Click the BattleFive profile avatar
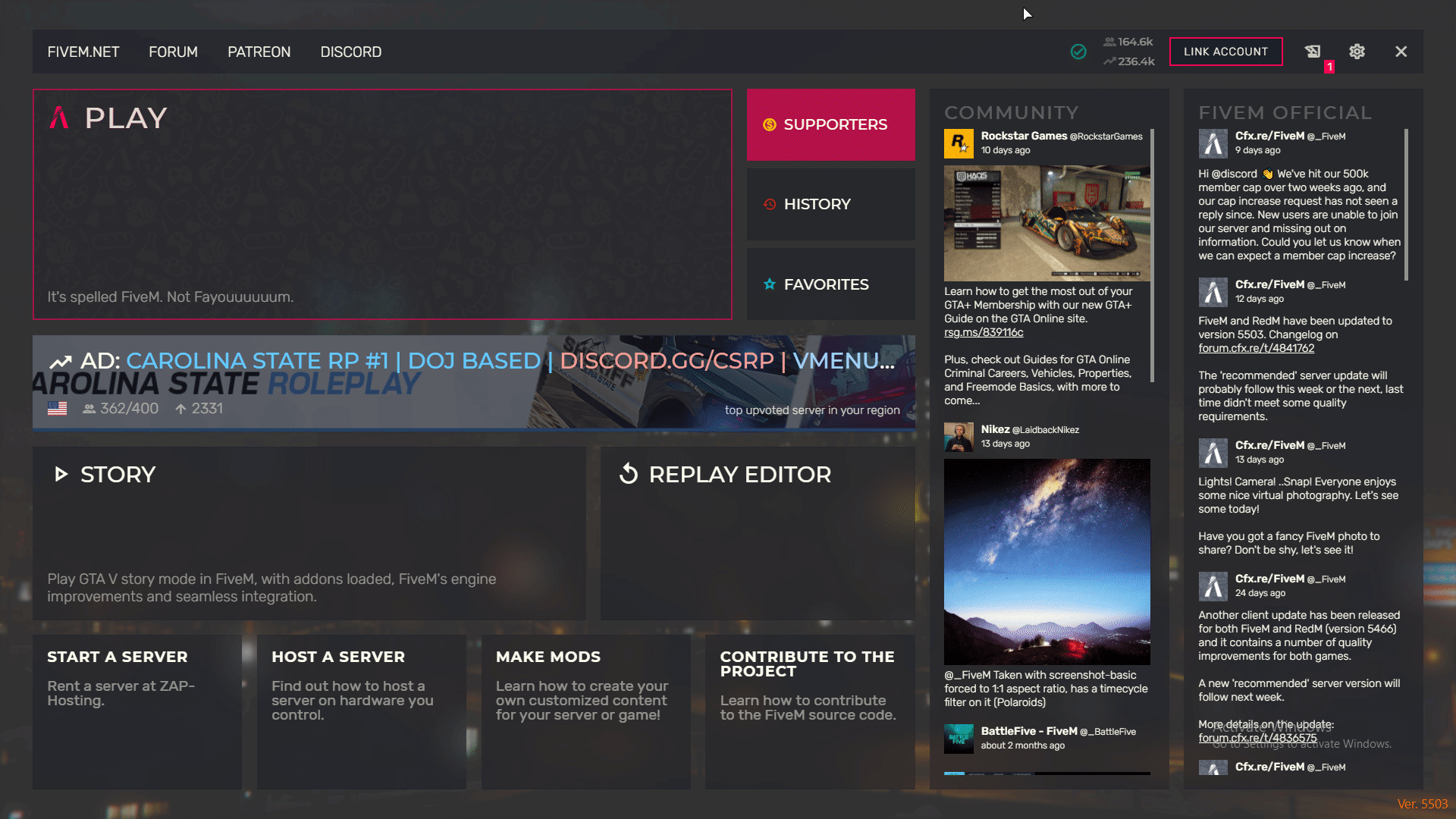The image size is (1456, 819). point(959,739)
